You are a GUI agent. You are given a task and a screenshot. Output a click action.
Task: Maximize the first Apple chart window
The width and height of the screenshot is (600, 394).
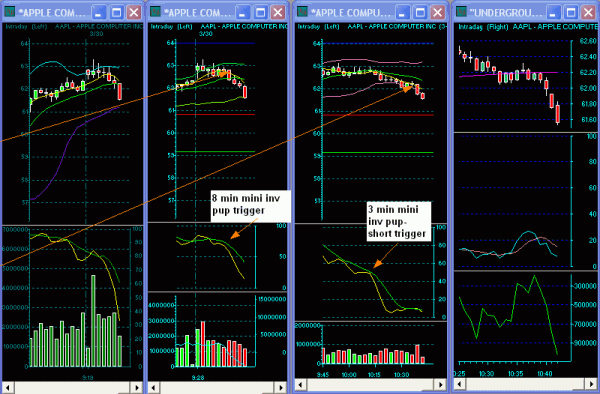coord(116,13)
